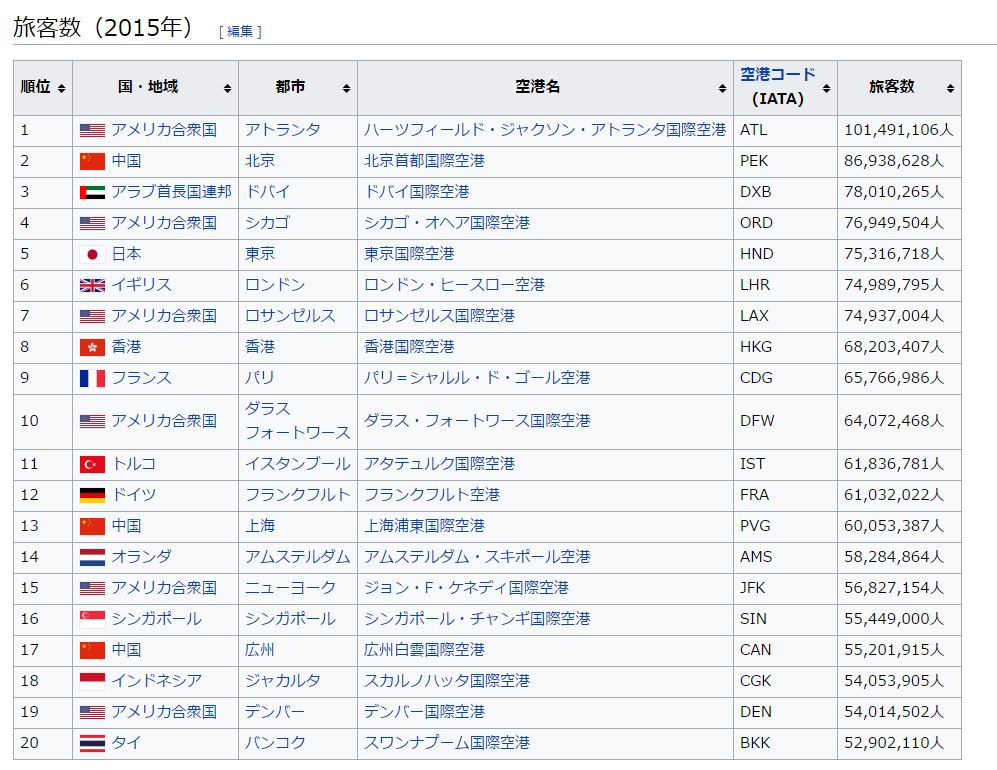This screenshot has width=997, height=770.
Task: Open the ドバイ city link
Action: (268, 191)
